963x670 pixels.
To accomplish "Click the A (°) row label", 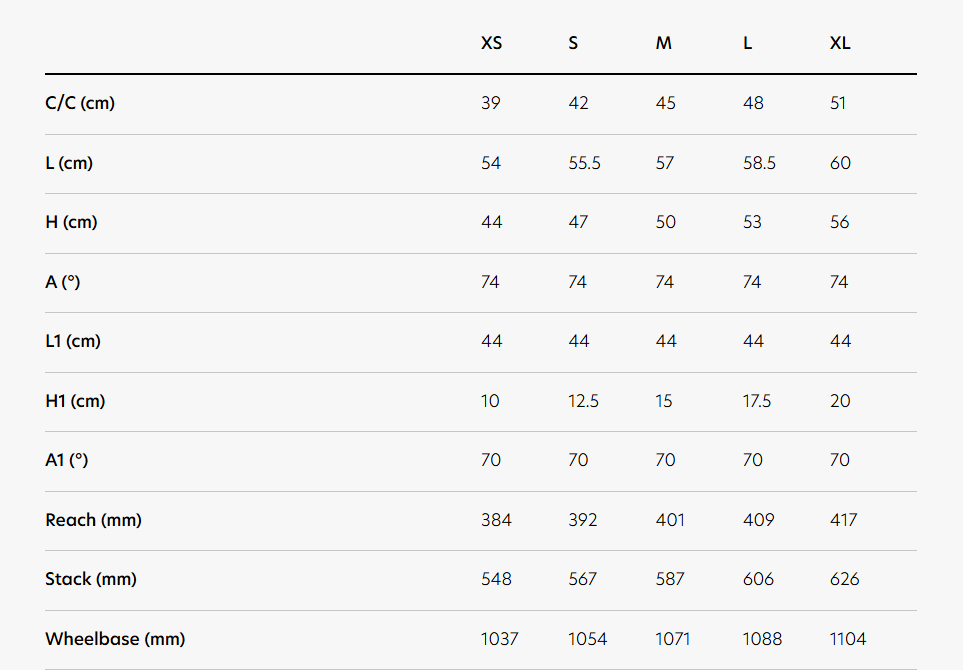I will (x=63, y=282).
